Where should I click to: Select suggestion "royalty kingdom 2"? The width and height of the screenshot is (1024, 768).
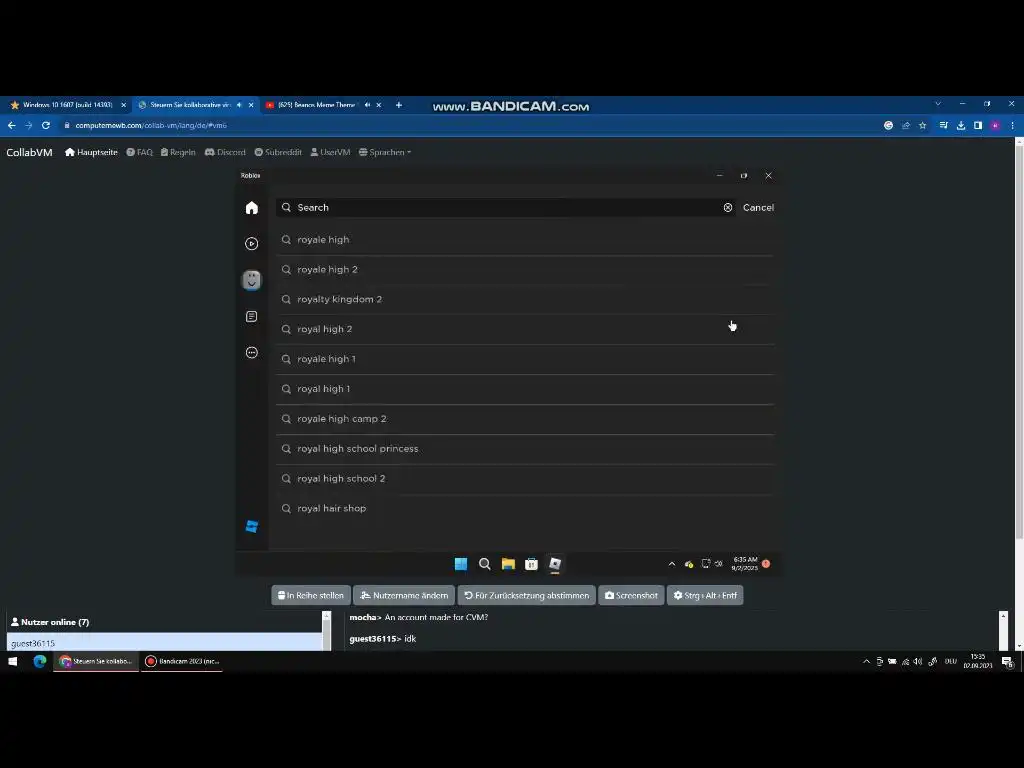click(x=525, y=299)
